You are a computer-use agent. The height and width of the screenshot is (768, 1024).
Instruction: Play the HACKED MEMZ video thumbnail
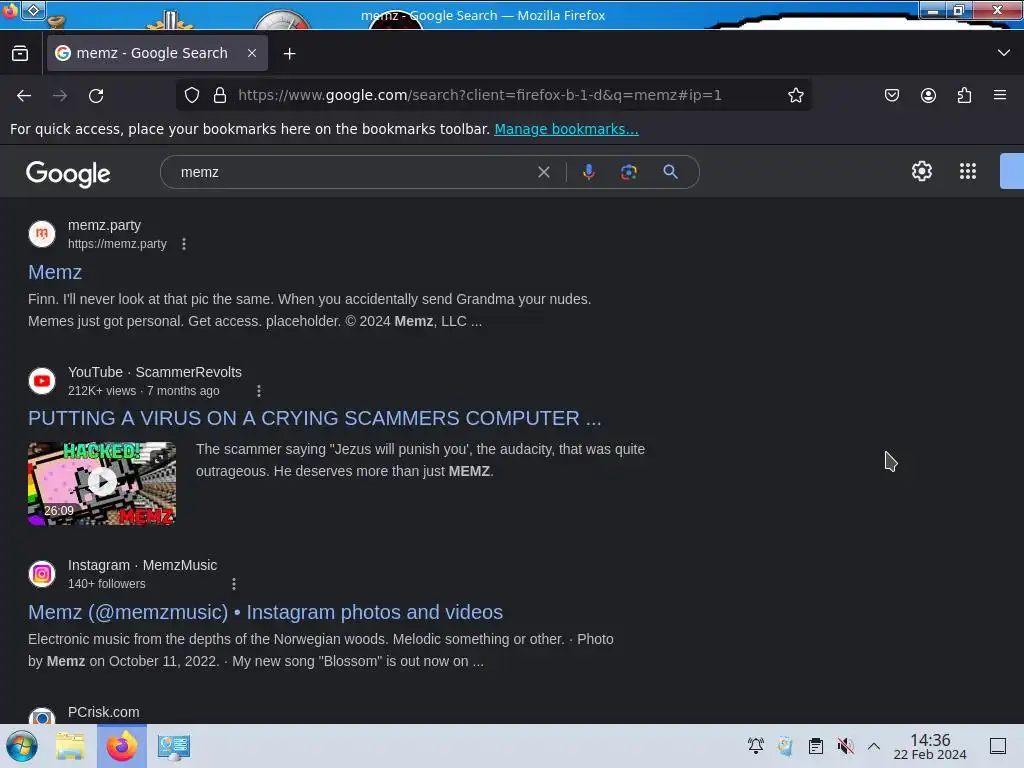(102, 483)
